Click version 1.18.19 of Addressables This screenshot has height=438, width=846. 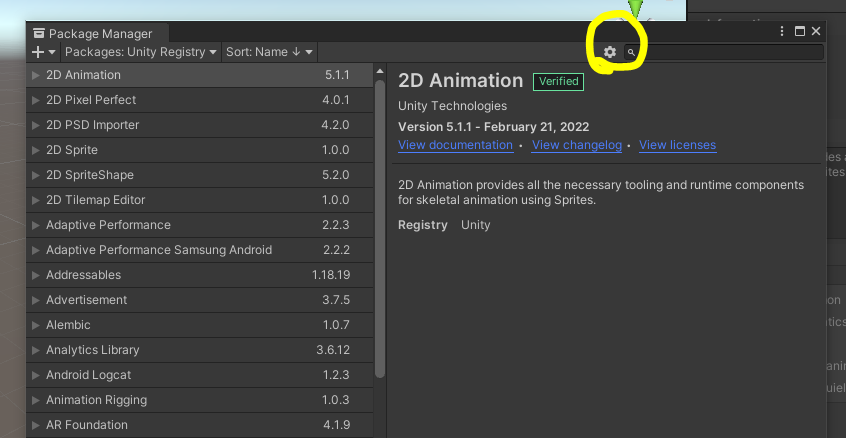click(x=331, y=275)
